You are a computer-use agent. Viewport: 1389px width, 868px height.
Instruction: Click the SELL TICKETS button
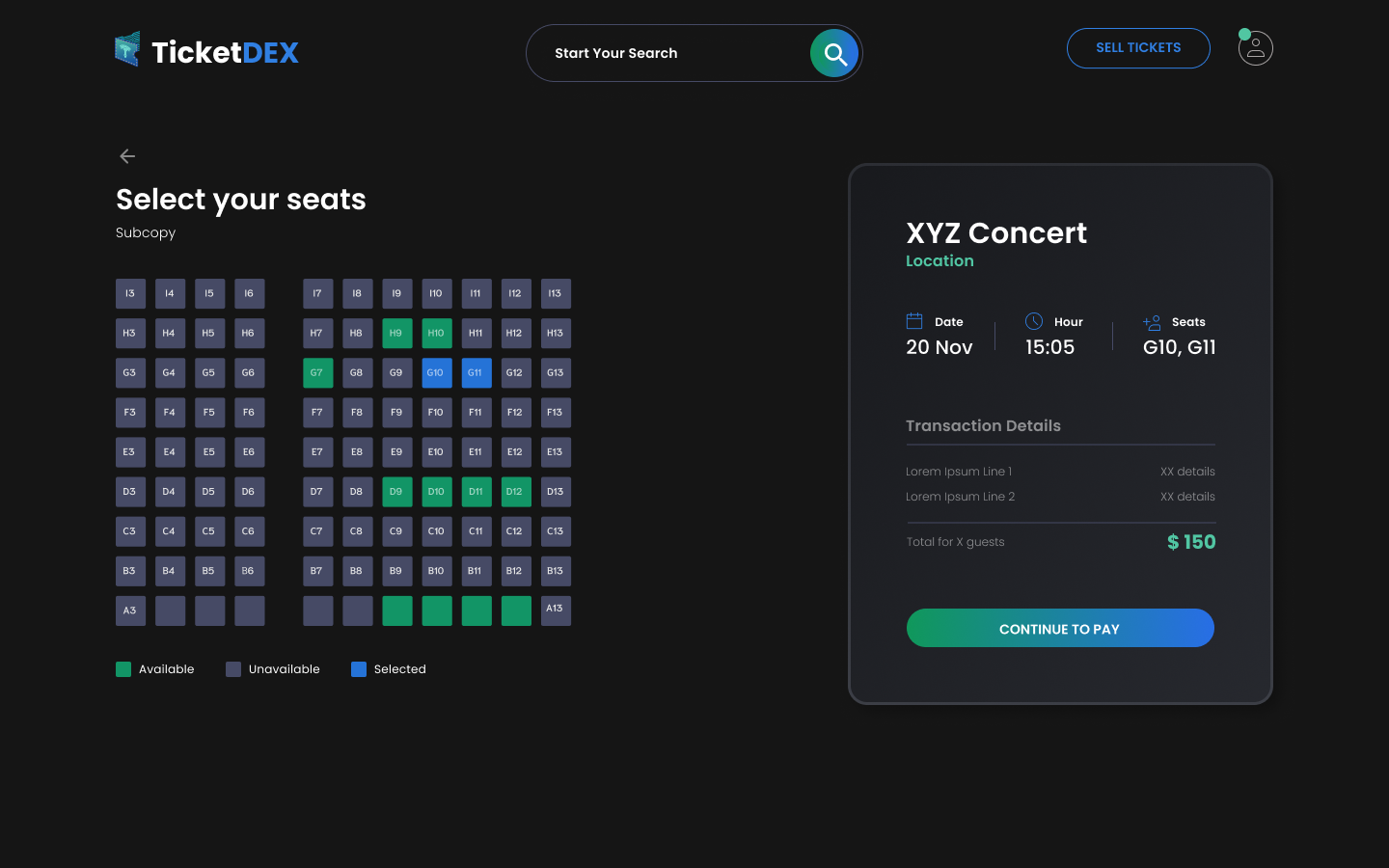click(x=1138, y=47)
